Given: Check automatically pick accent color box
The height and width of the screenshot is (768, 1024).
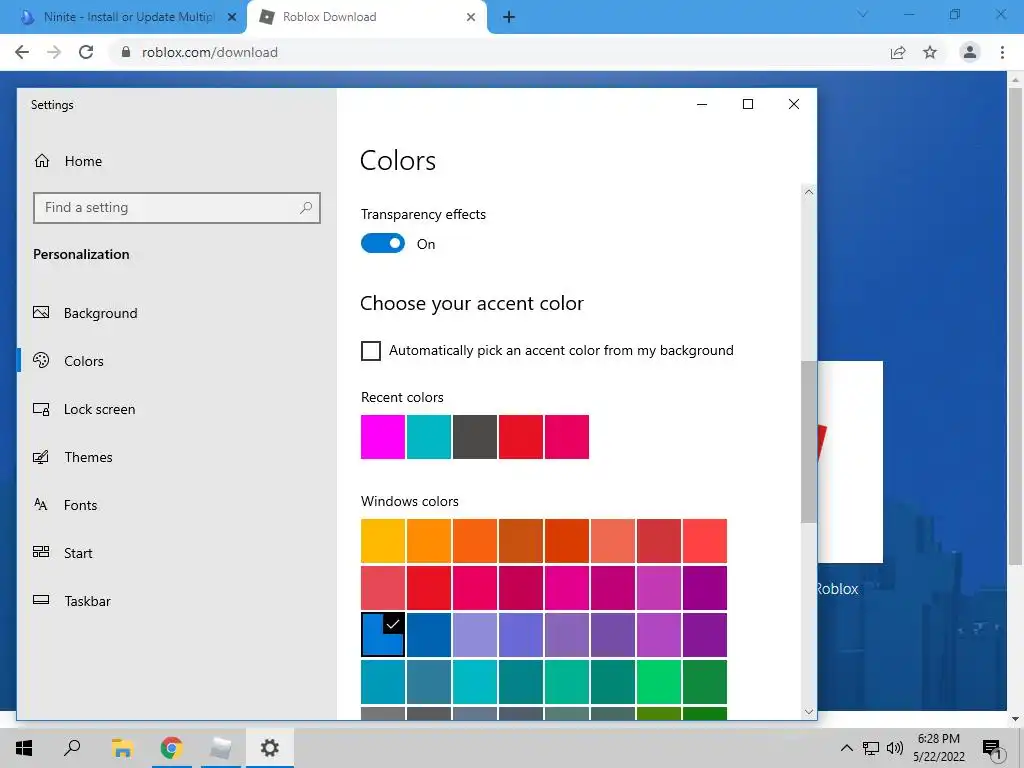Looking at the screenshot, I should (x=371, y=351).
